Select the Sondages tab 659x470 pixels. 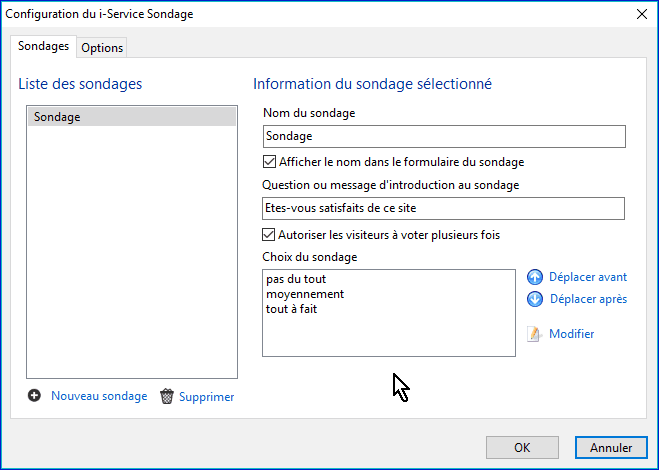44,47
